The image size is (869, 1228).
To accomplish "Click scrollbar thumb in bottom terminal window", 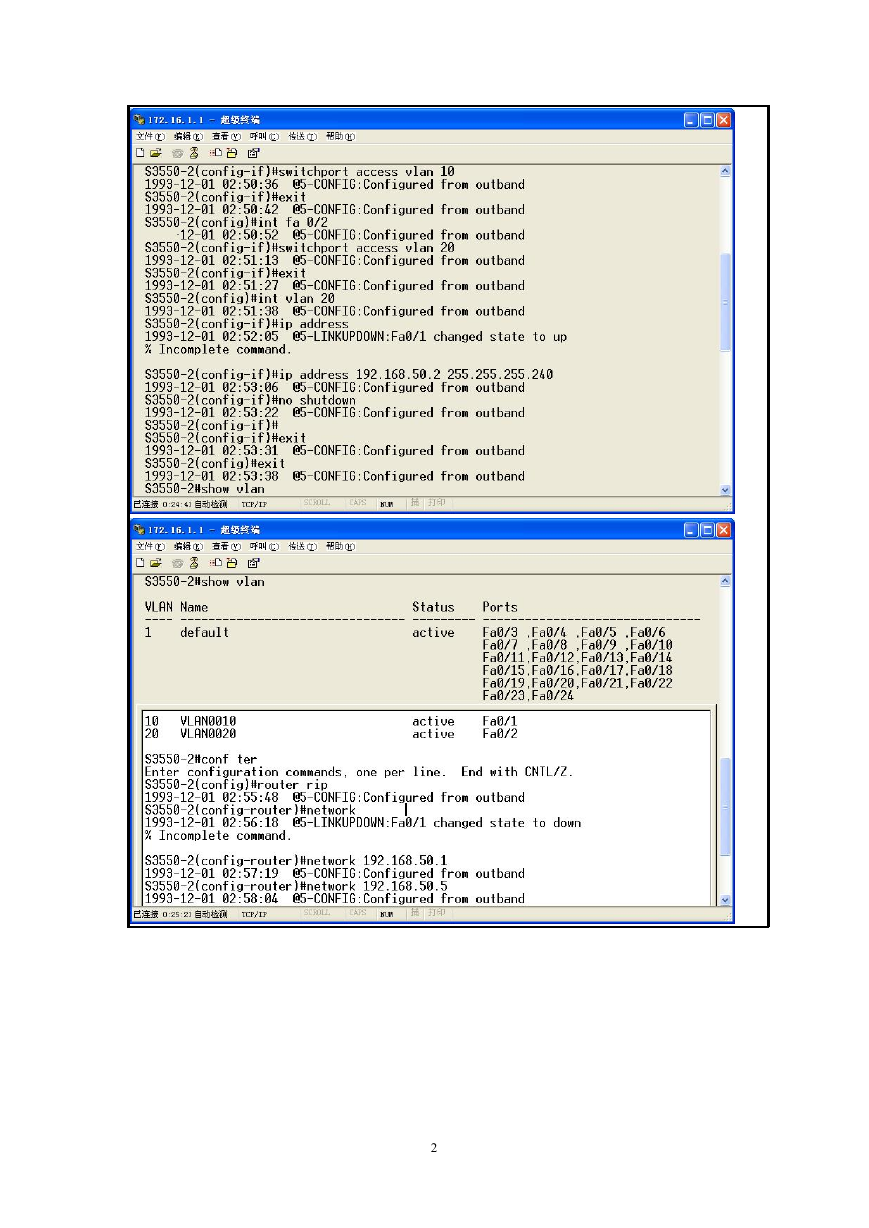I will 725,807.
